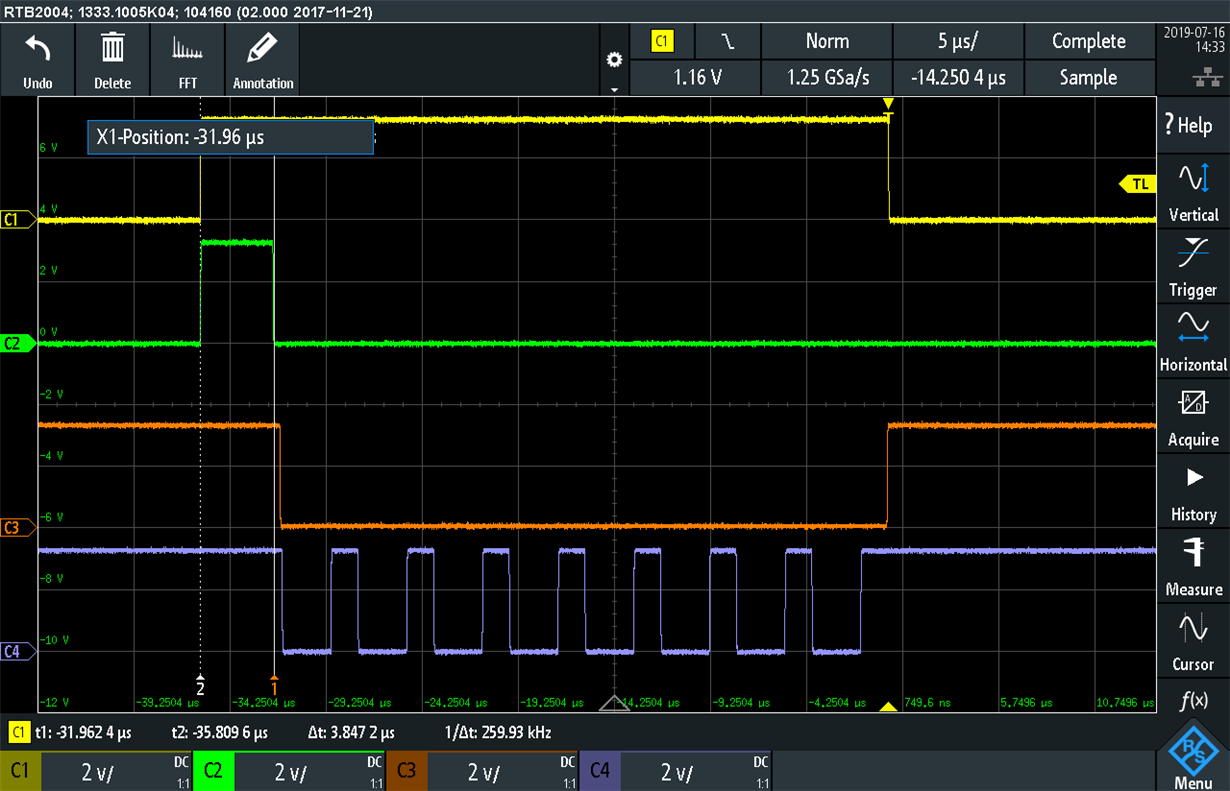The height and width of the screenshot is (791, 1230).
Task: Click the C1 cursor source badge in results bar
Action: 18,732
